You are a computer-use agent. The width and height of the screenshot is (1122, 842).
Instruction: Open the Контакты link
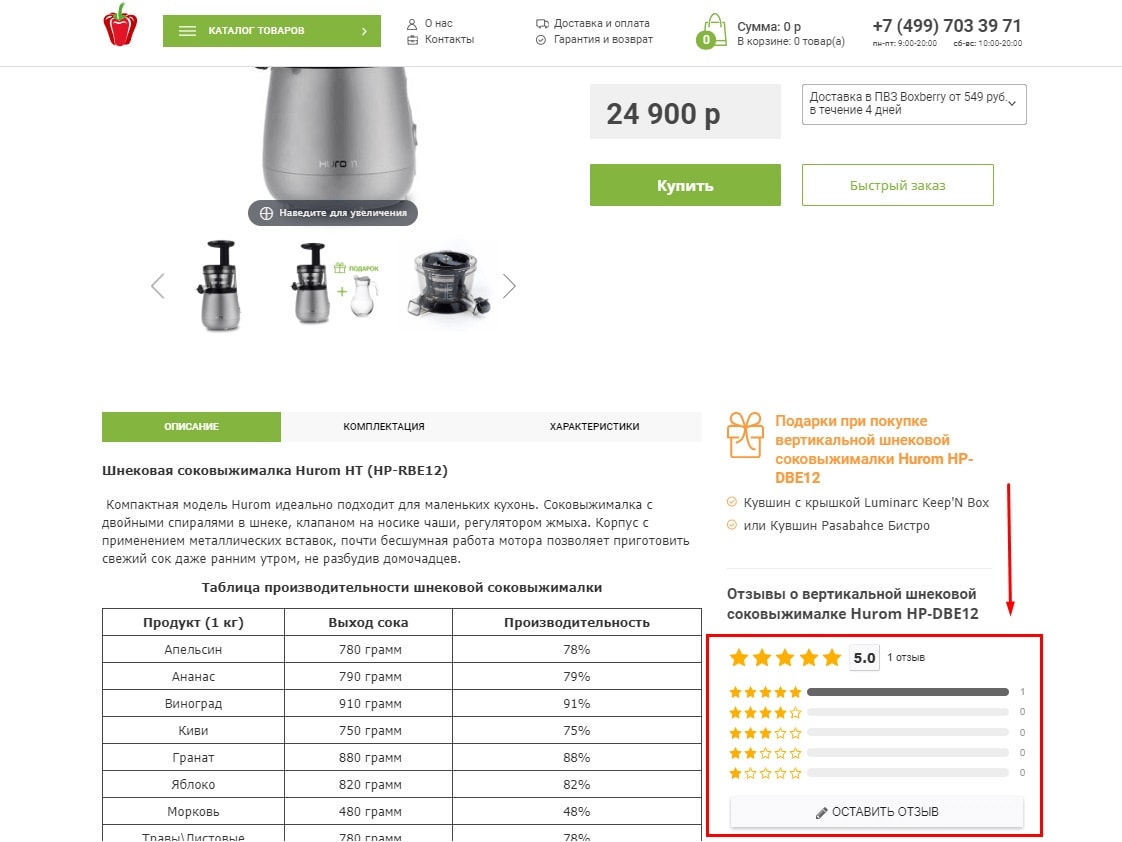tap(449, 40)
